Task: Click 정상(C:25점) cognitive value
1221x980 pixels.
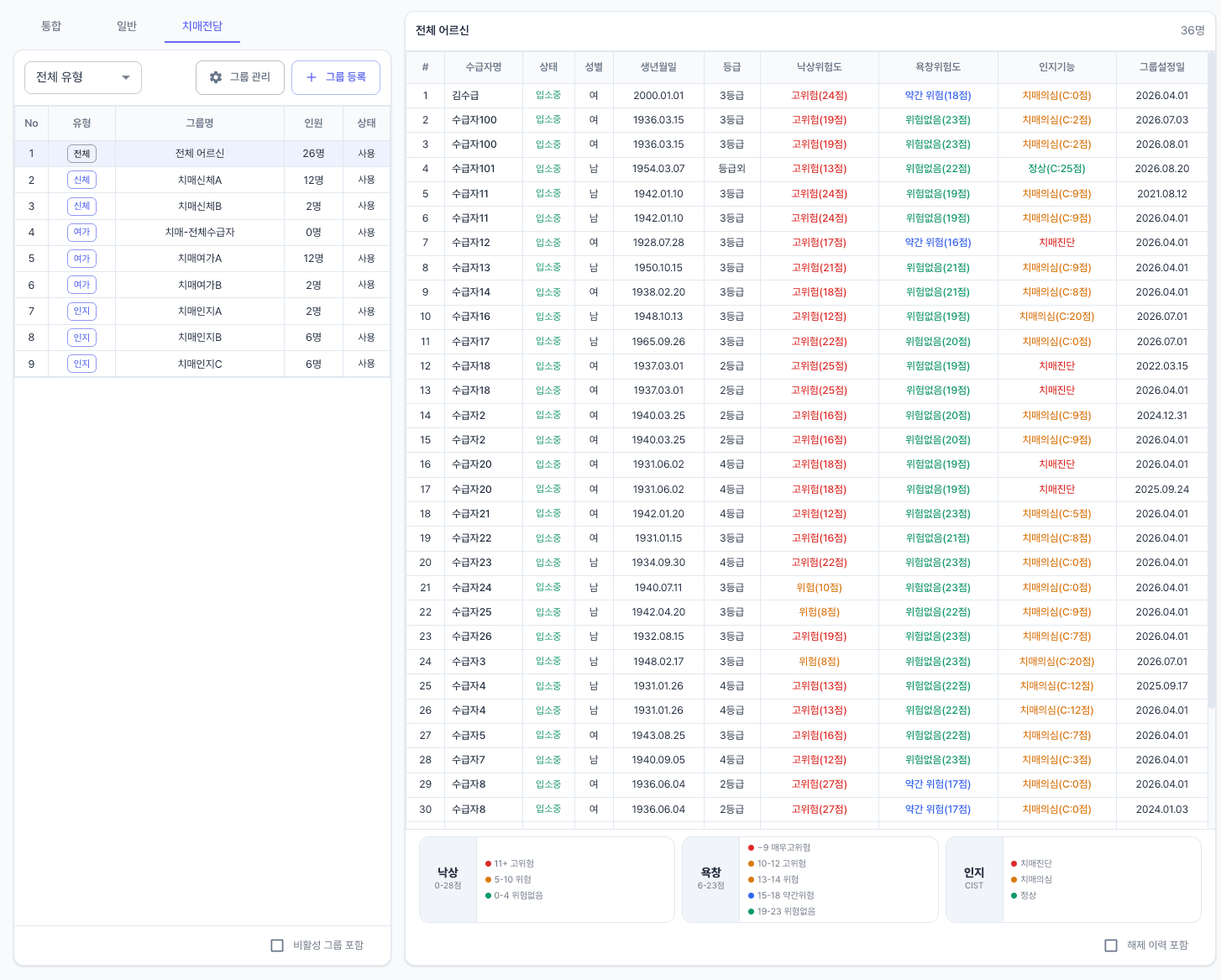Action: [1056, 169]
